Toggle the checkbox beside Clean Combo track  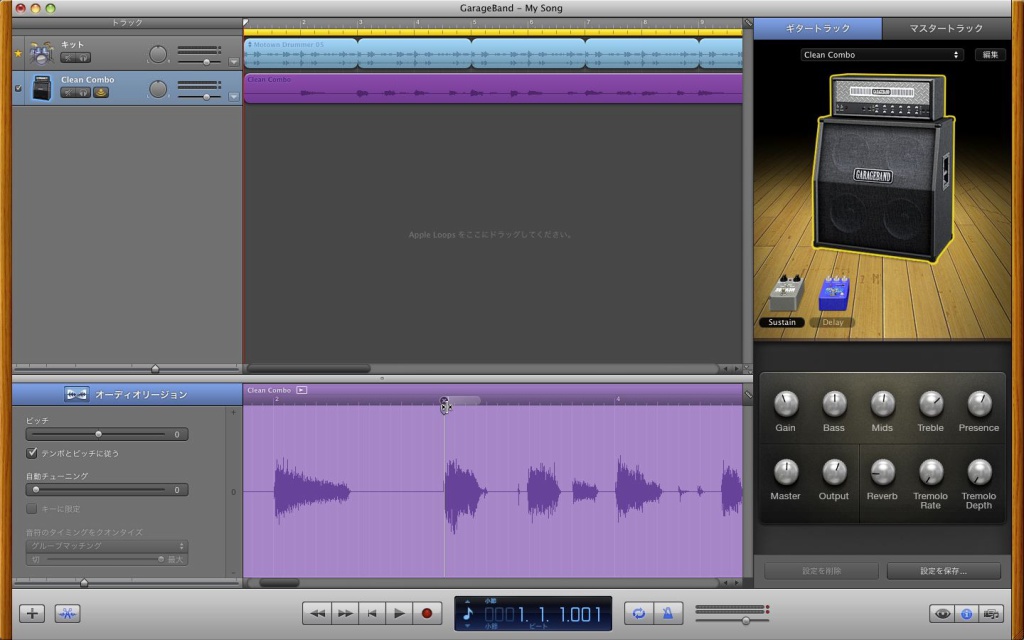[x=18, y=88]
